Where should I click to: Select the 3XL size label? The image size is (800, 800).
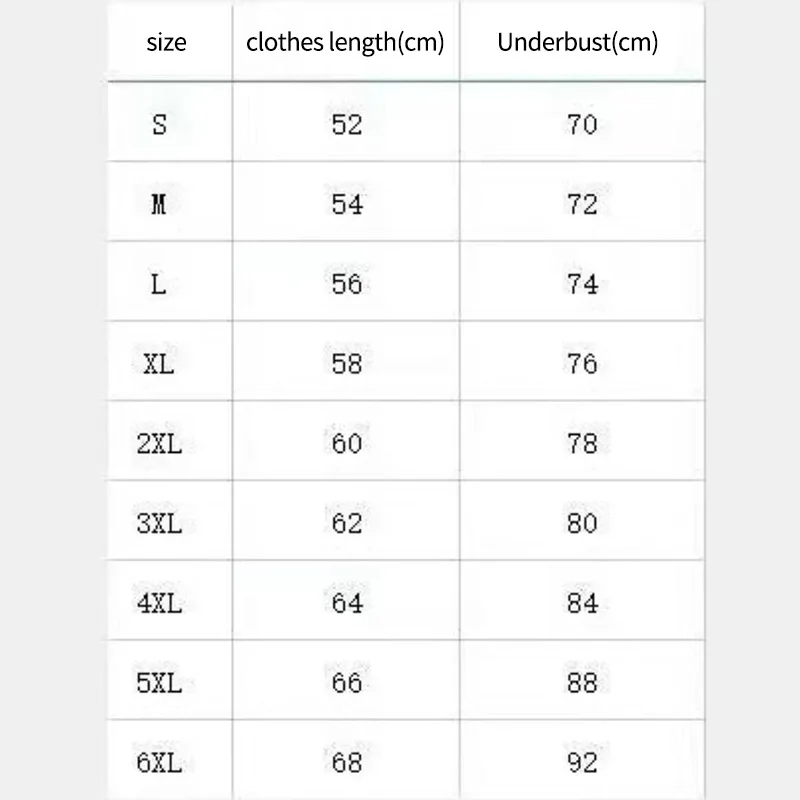point(158,524)
